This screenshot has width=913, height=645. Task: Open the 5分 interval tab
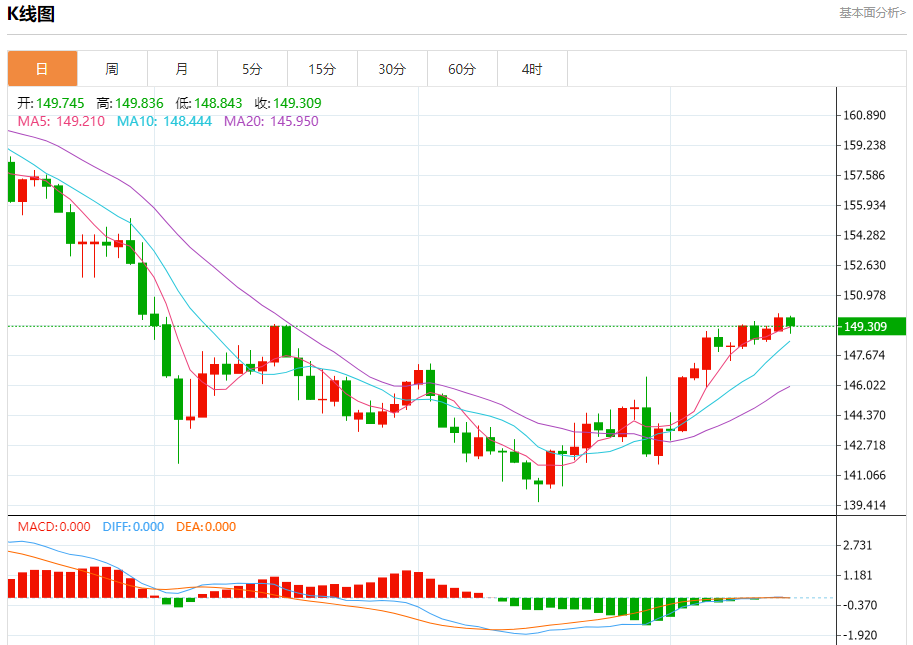click(x=252, y=69)
